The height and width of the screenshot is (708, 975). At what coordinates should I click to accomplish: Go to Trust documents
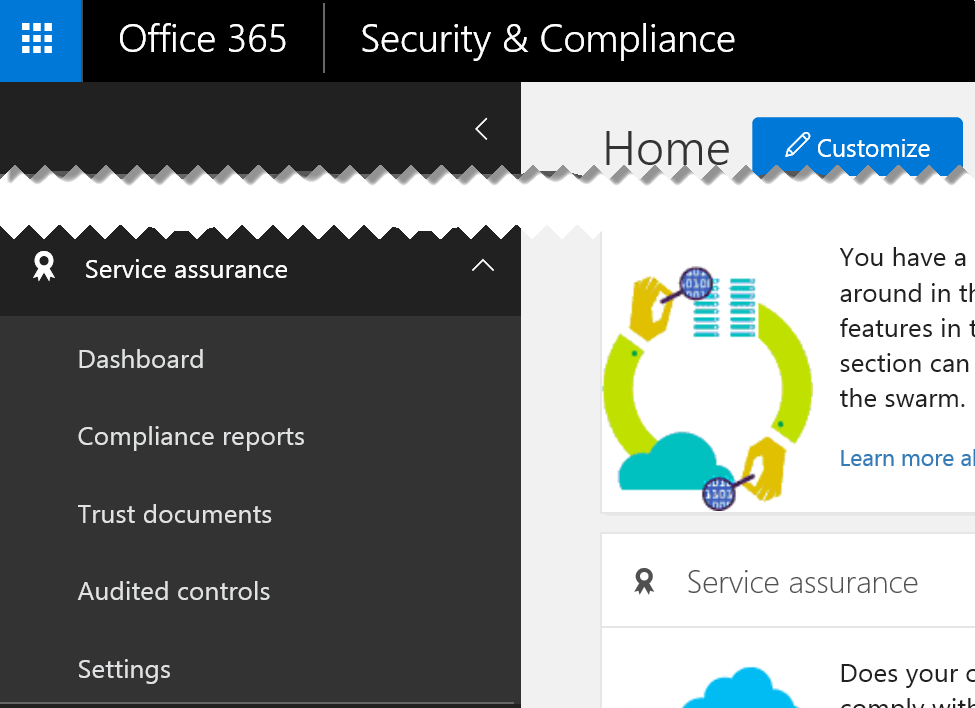click(175, 515)
